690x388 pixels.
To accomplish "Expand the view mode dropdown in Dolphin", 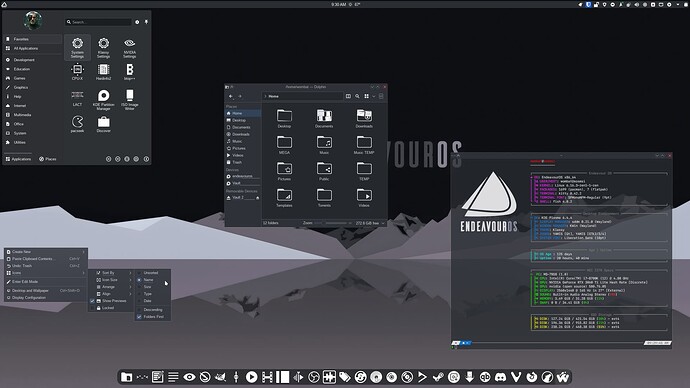I will click(374, 96).
